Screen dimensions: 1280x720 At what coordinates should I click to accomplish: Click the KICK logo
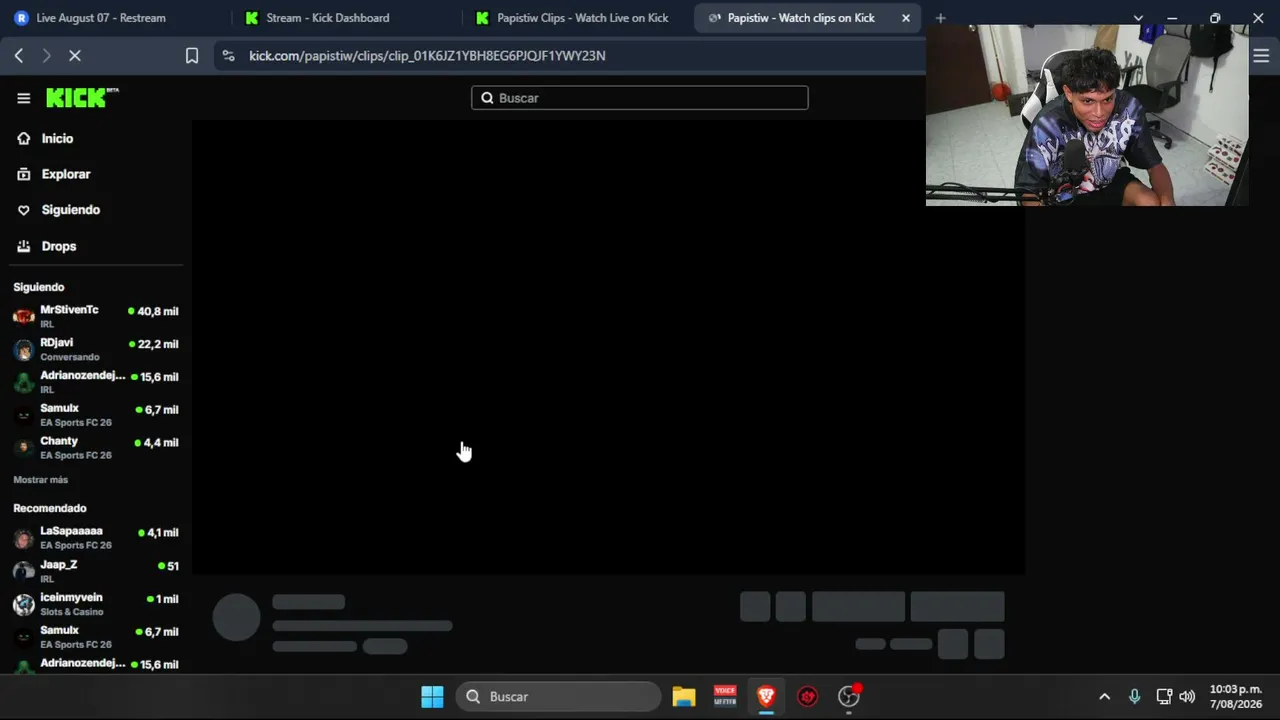[x=82, y=97]
